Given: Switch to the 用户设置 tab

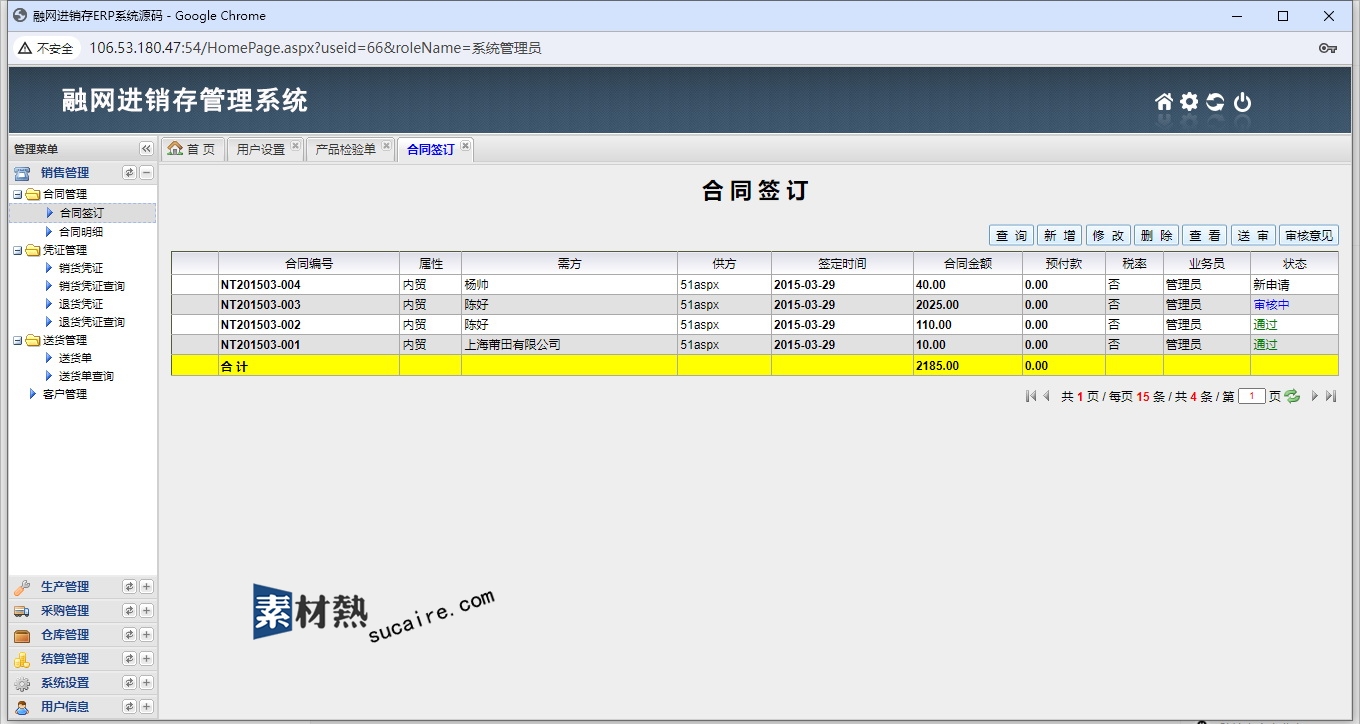Looking at the screenshot, I should (x=260, y=149).
